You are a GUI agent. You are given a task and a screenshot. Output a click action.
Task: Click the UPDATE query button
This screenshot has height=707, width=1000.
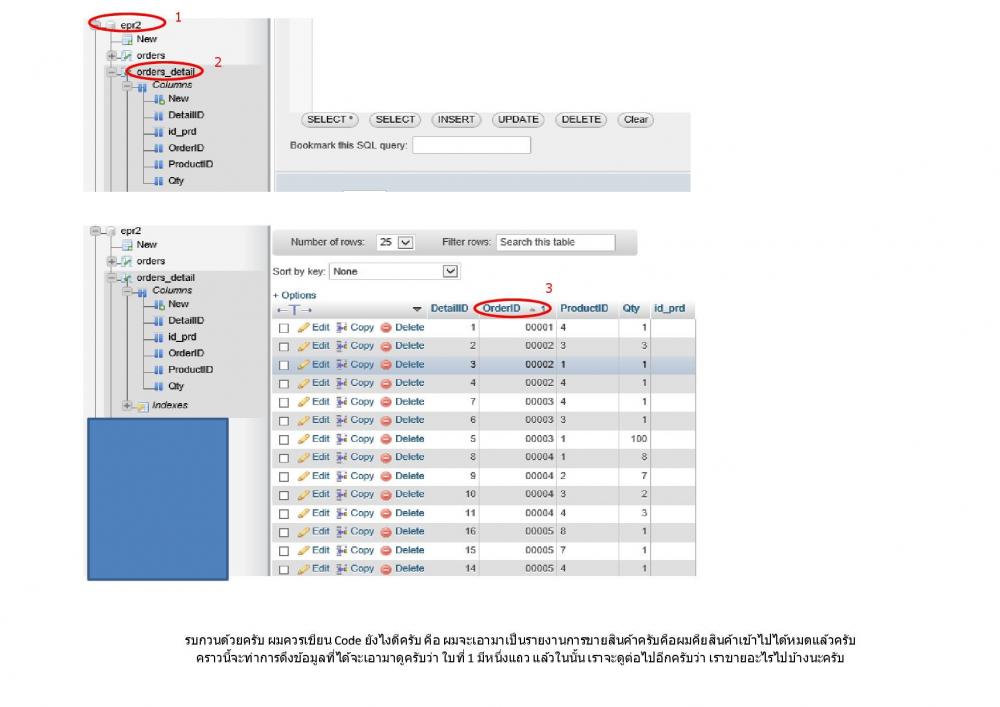[518, 120]
